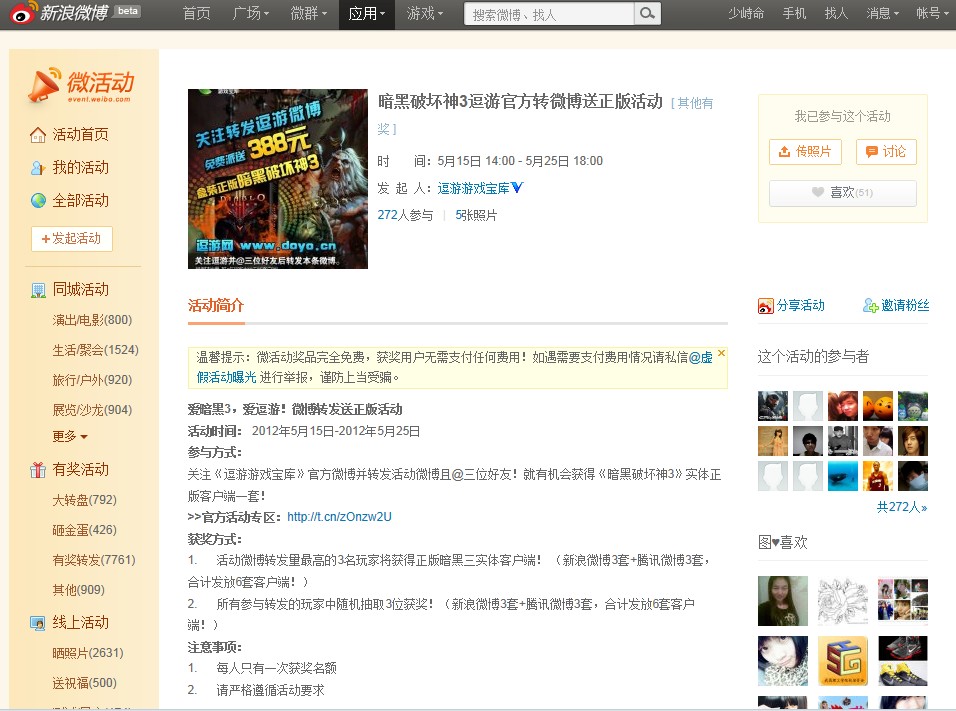Image resolution: width=956 pixels, height=711 pixels.
Task: Open the 微群 dropdown menu
Action: point(309,13)
